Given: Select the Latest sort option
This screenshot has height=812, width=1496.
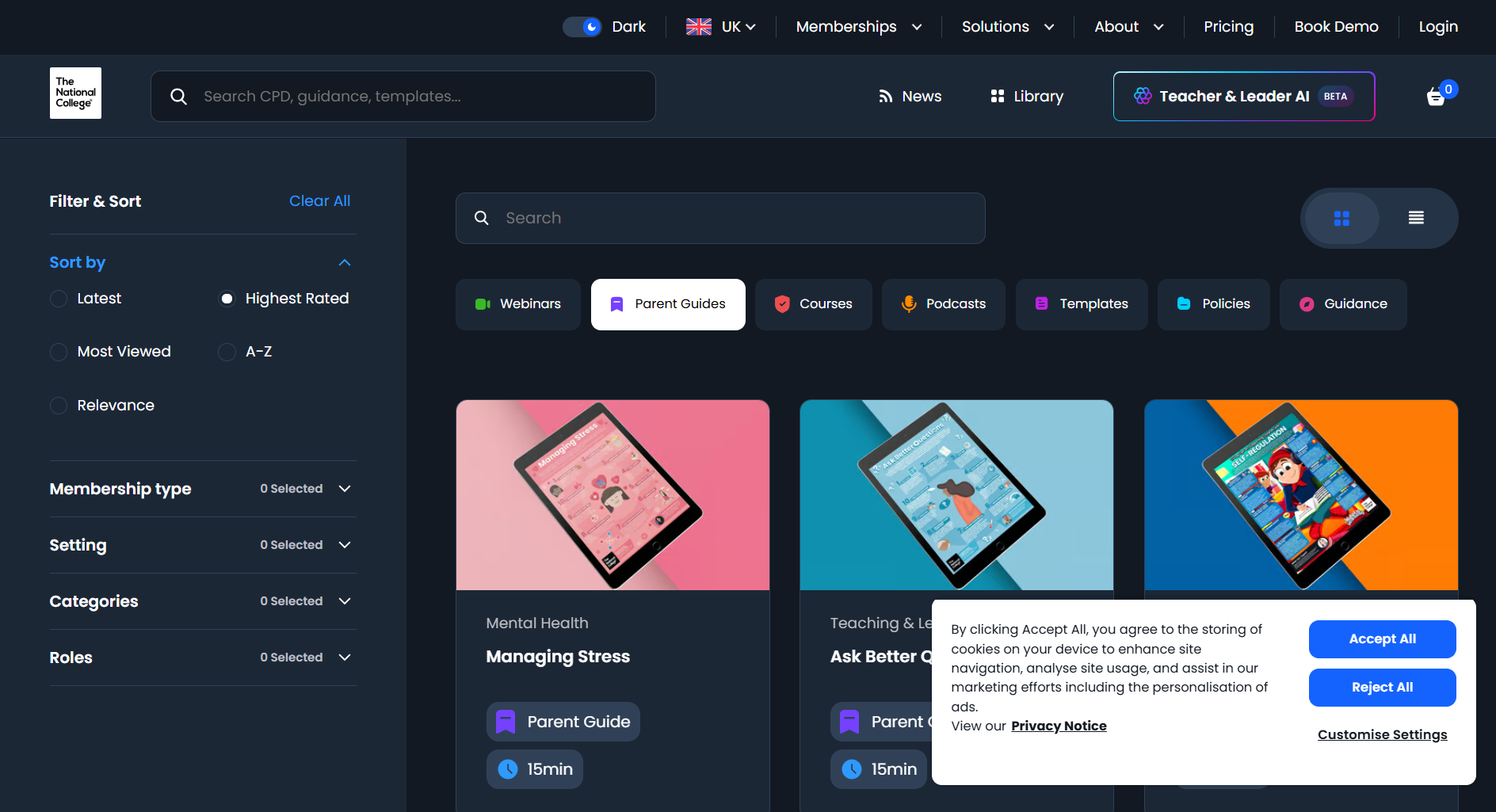Looking at the screenshot, I should tap(59, 299).
